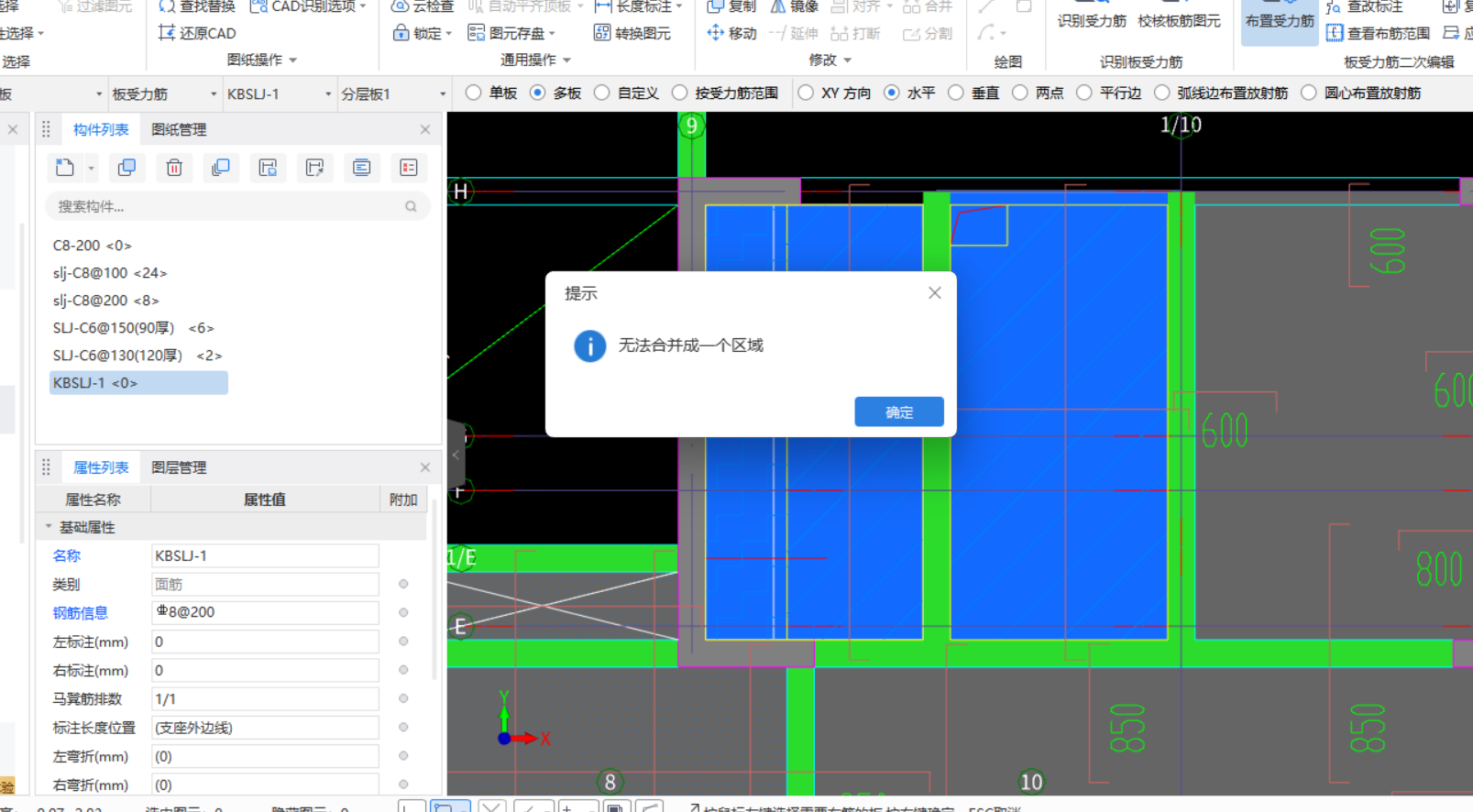This screenshot has height=812, width=1473.
Task: Select 按受力筋范围 radio option
Action: coord(679,93)
